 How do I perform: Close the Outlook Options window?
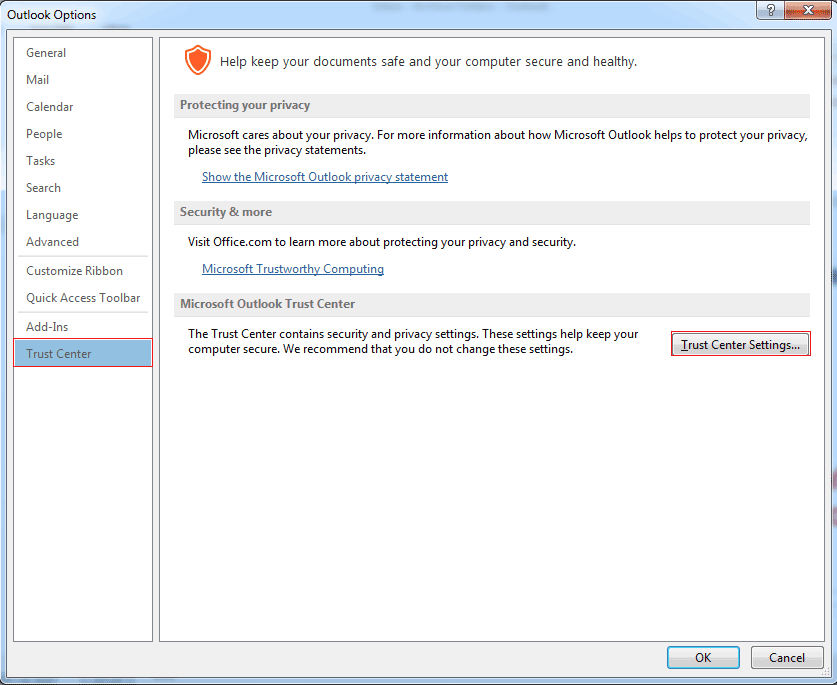(808, 10)
